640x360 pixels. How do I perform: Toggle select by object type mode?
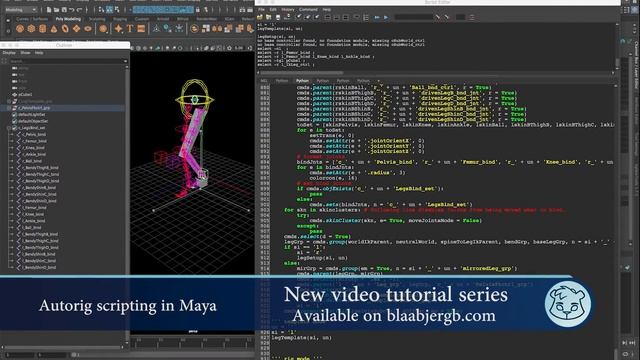(x=109, y=9)
